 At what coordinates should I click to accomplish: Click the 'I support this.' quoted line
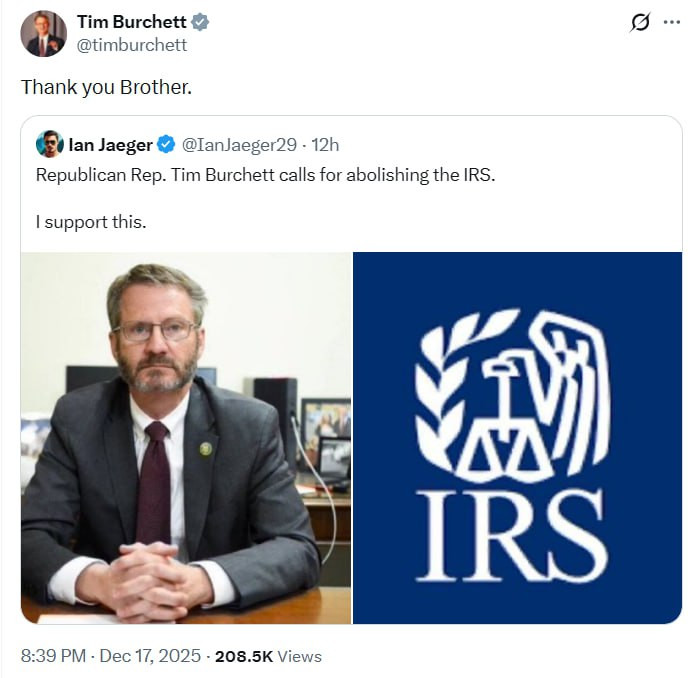(x=91, y=222)
